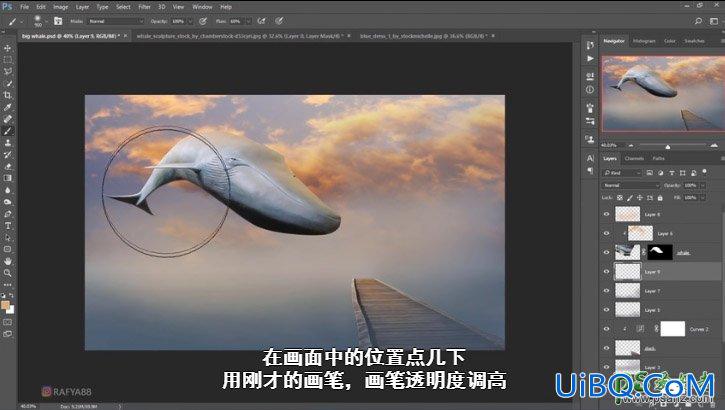Expand the Flow dropdown arrow

[249, 21]
